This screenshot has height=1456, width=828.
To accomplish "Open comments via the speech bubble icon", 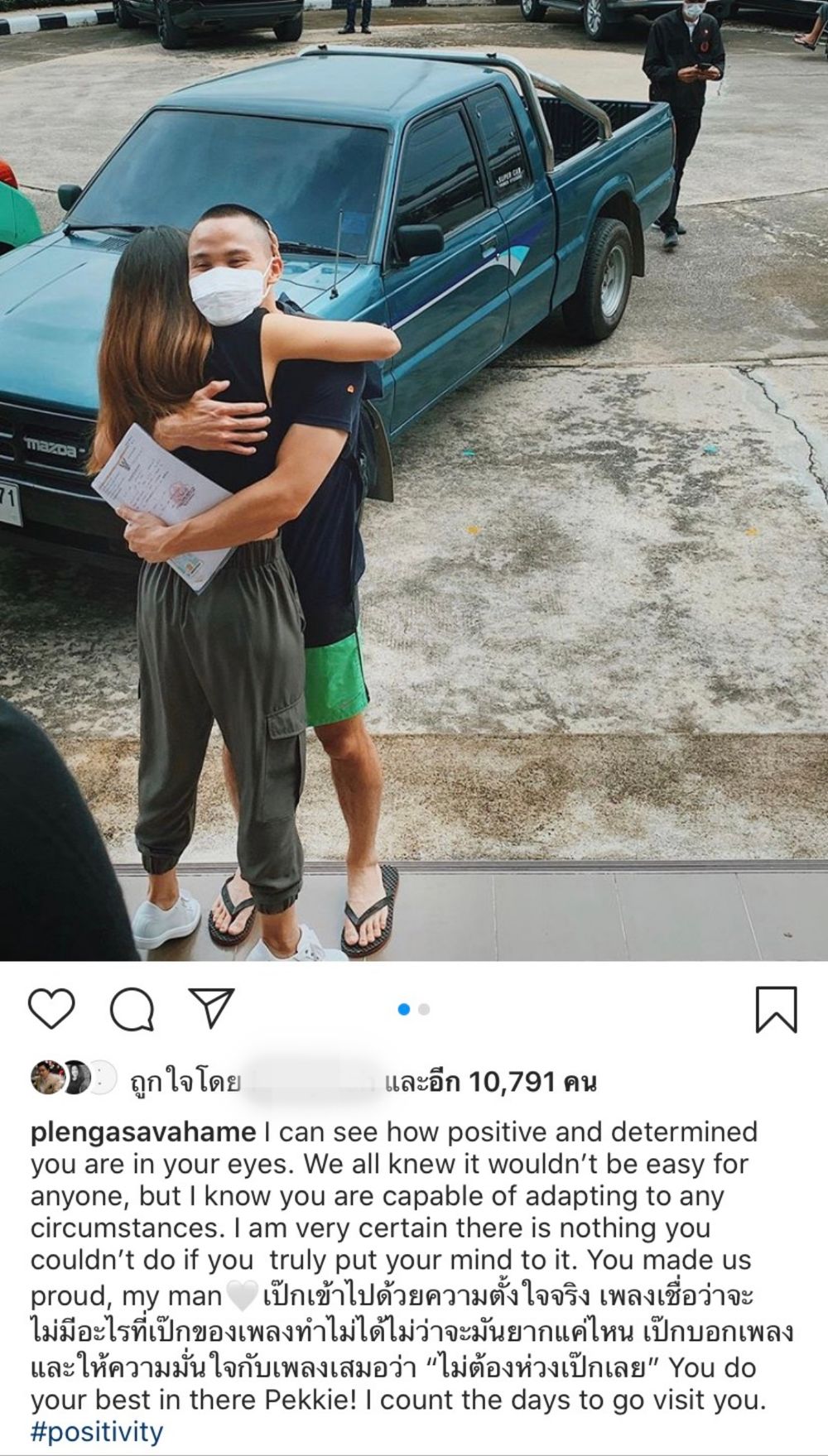I will (x=132, y=1010).
